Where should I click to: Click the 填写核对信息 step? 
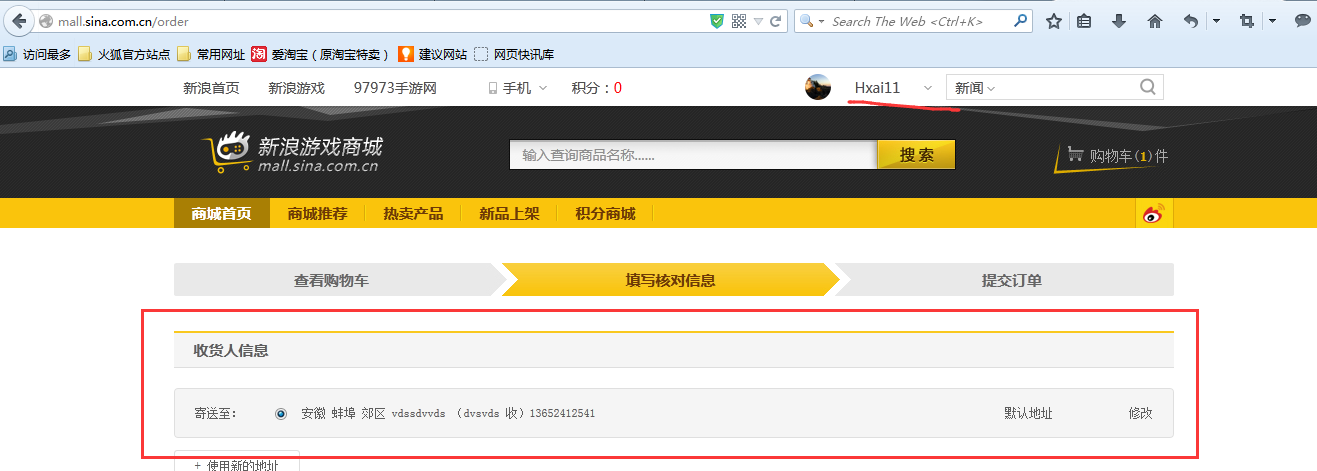670,280
